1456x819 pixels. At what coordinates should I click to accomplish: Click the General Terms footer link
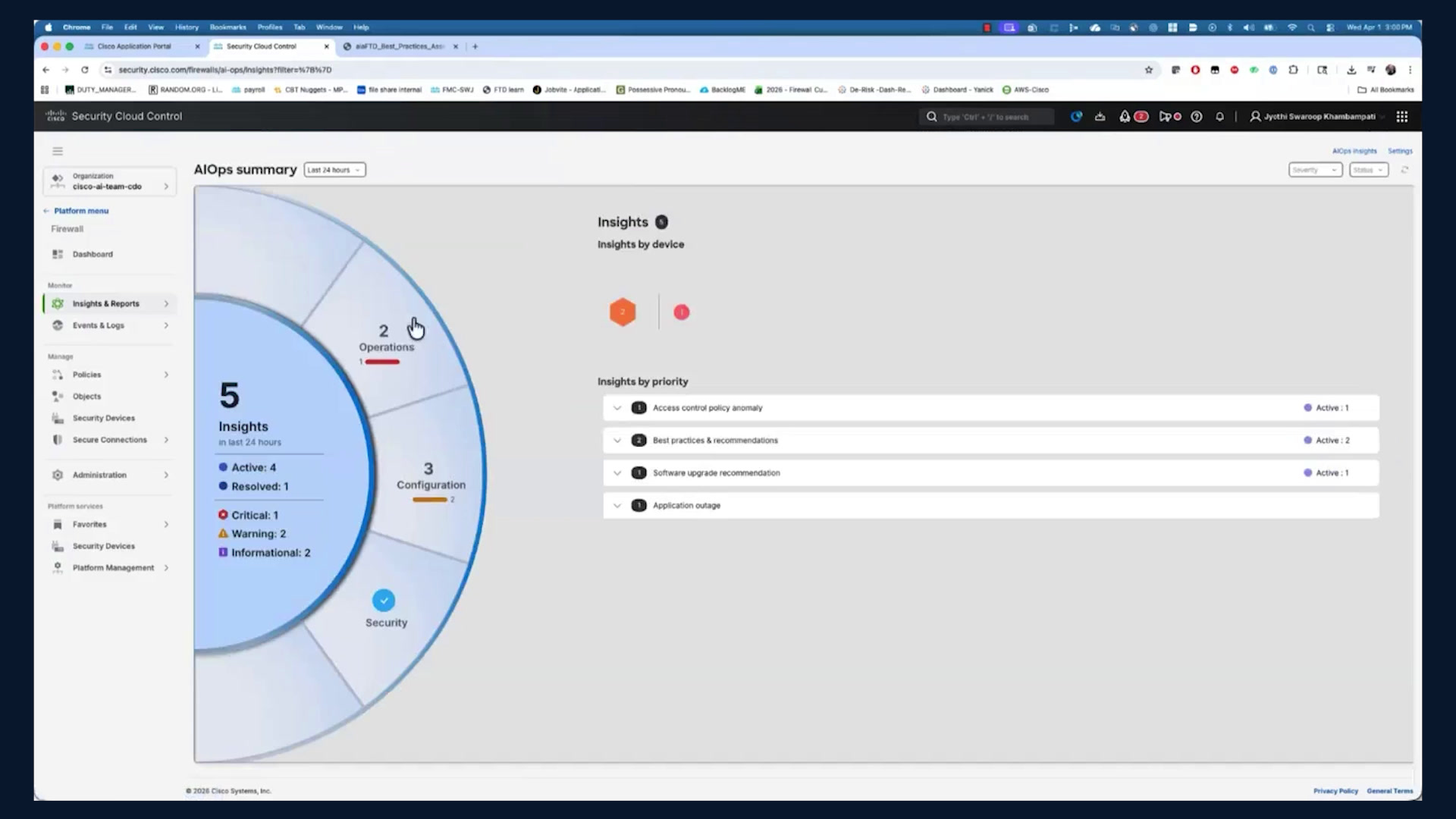(1390, 791)
